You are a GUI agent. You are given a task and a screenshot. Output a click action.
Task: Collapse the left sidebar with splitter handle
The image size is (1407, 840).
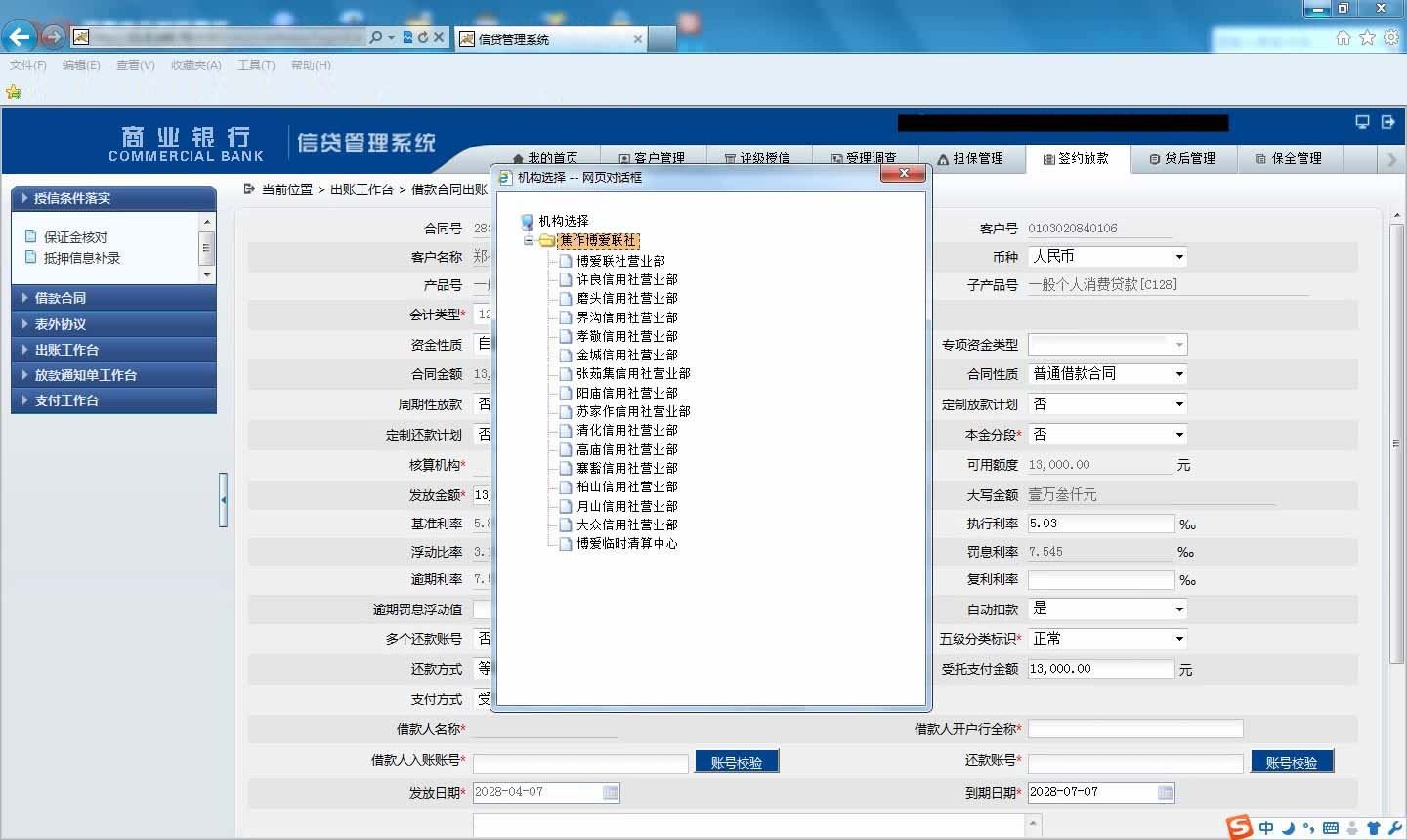(224, 500)
